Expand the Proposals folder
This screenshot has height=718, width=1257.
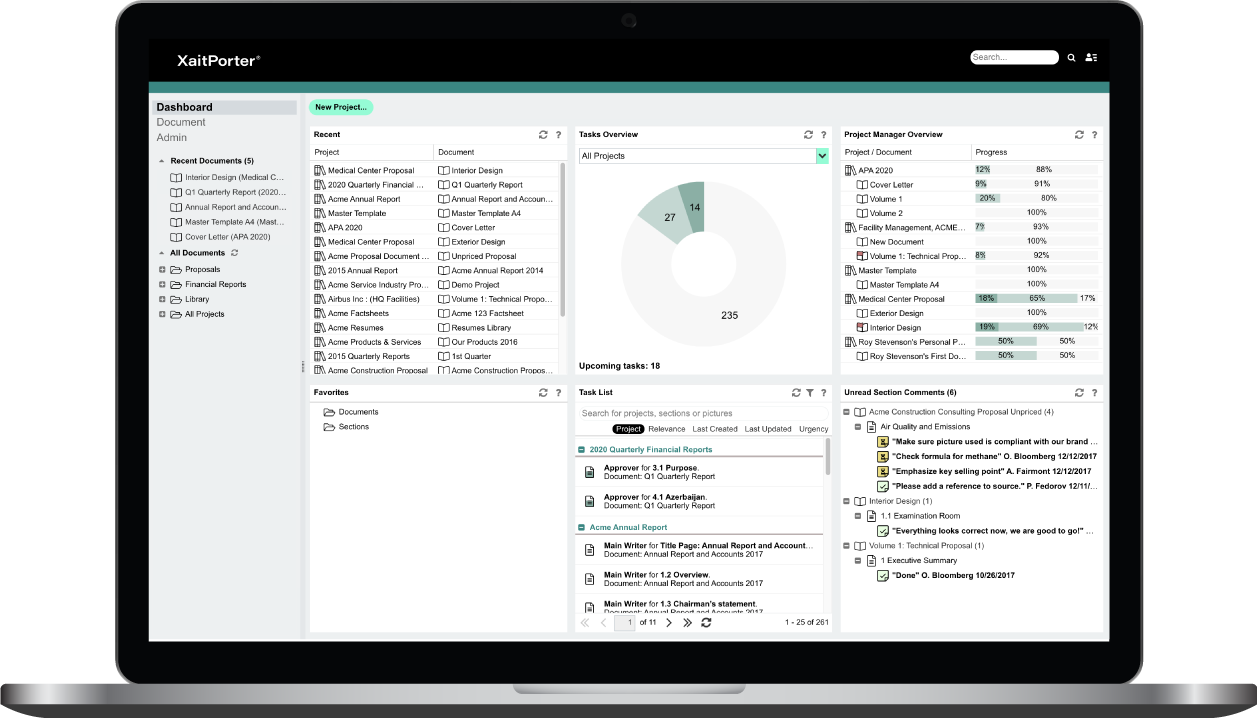(162, 269)
